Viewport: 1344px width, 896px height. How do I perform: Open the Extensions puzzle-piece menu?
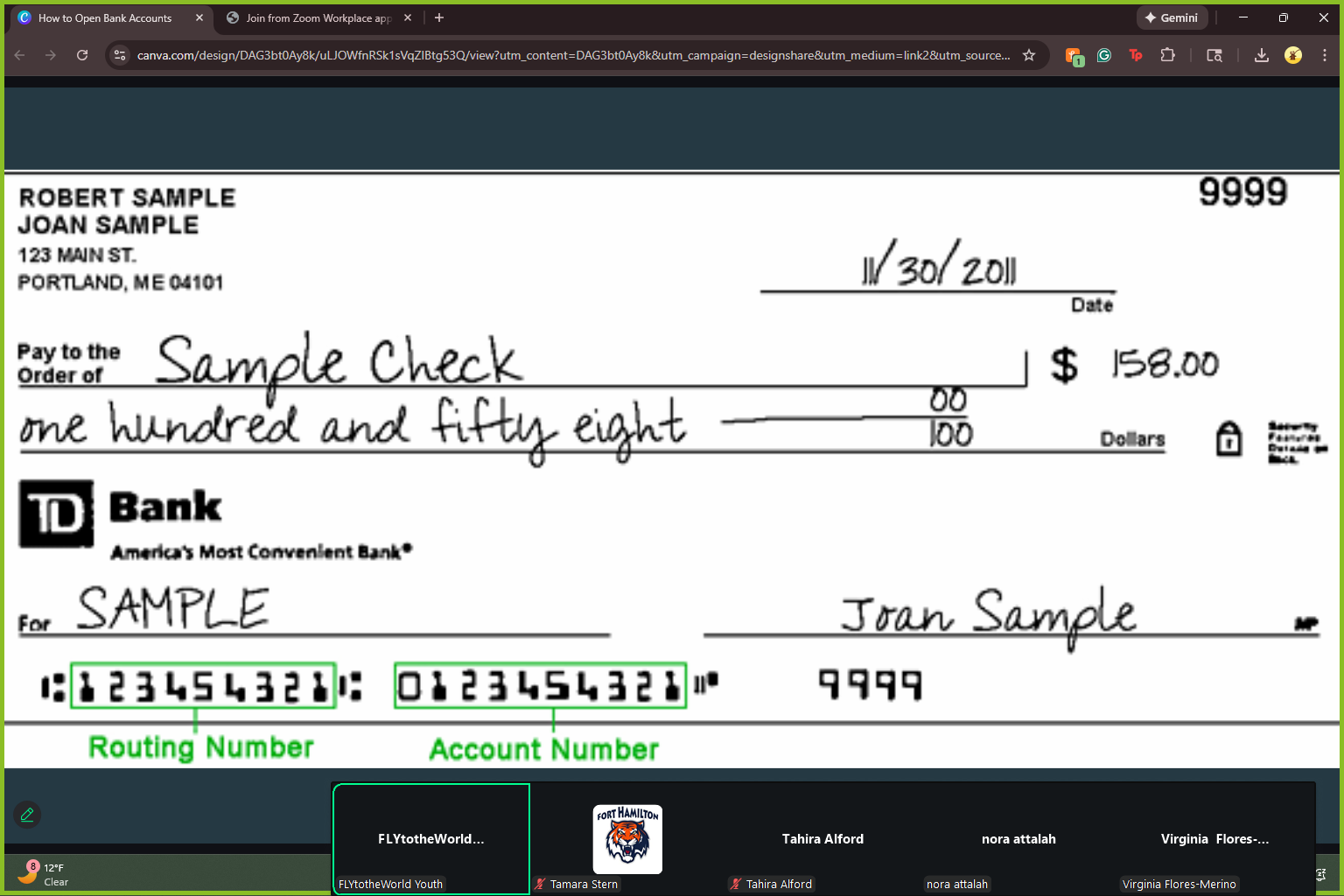point(1167,55)
